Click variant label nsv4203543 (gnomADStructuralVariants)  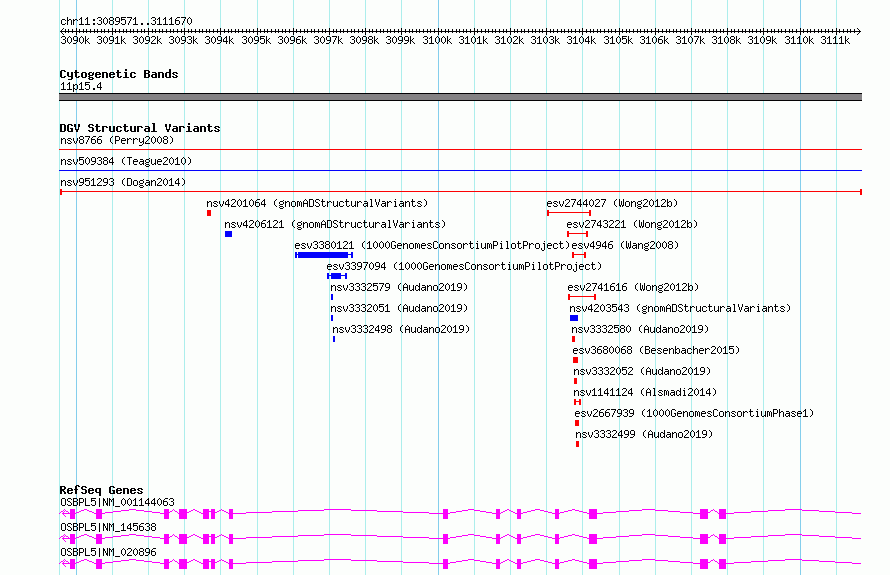680,308
